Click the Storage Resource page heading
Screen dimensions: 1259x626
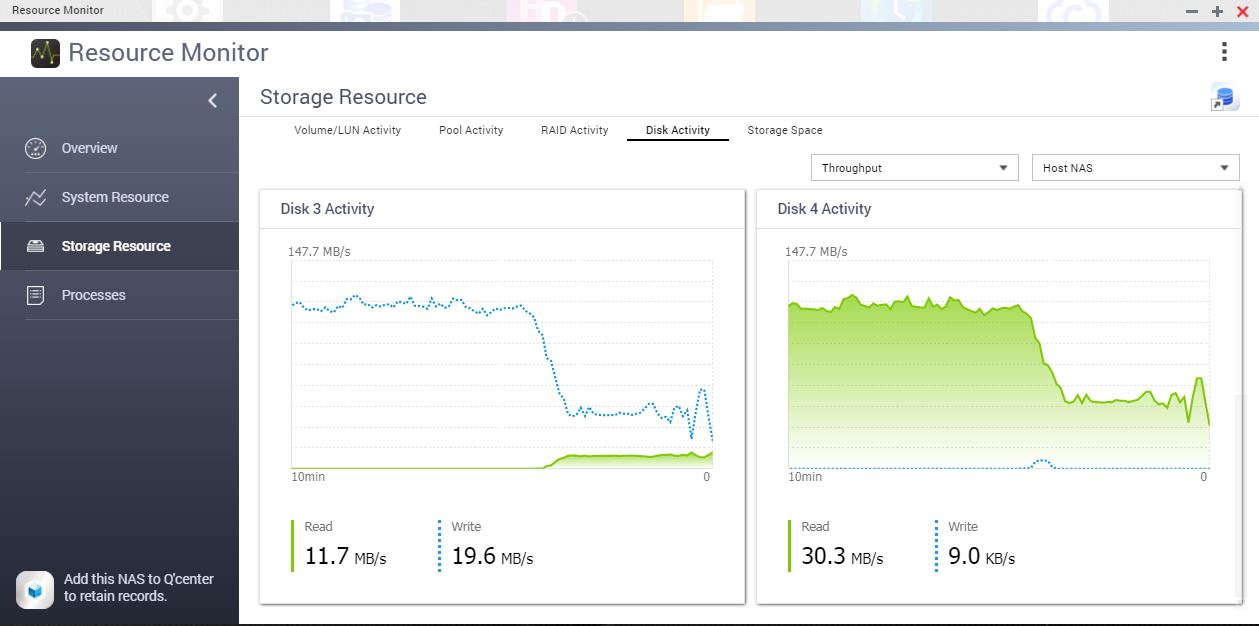click(x=343, y=97)
